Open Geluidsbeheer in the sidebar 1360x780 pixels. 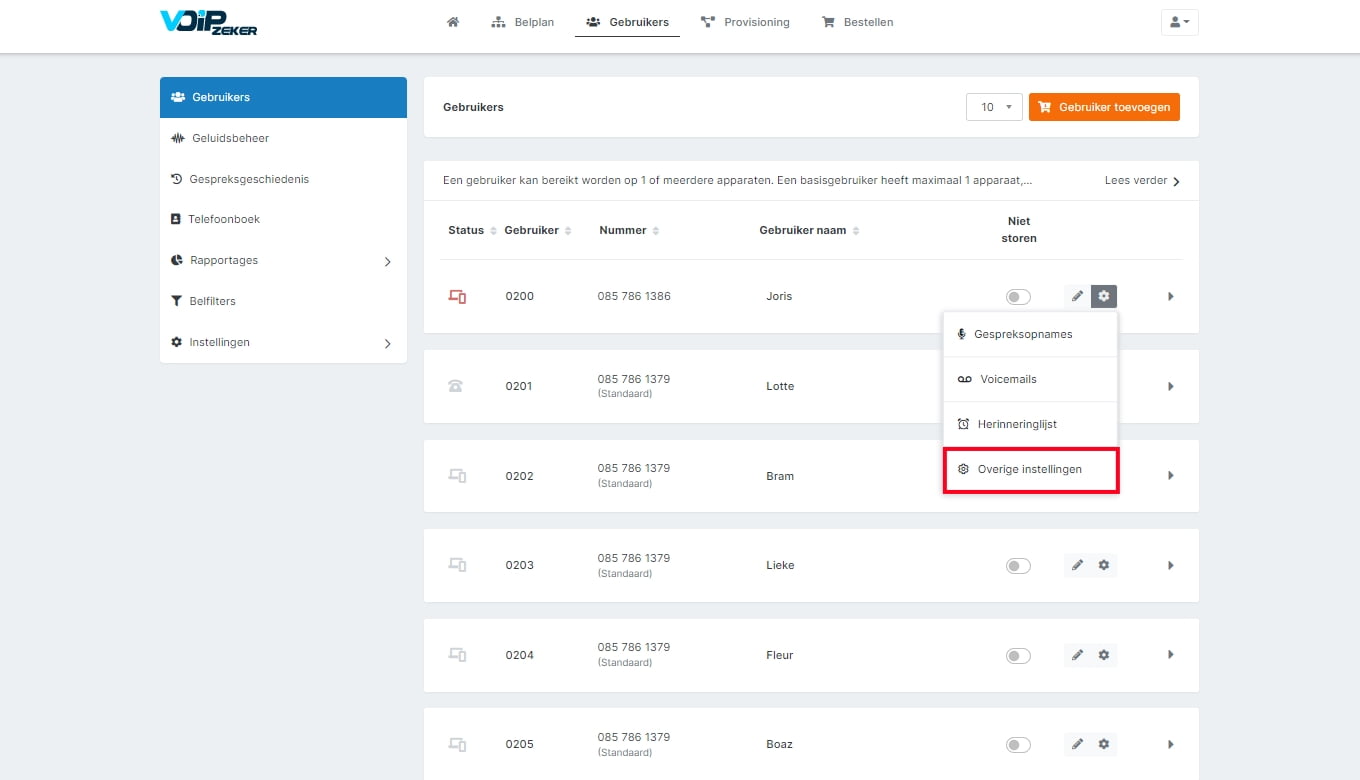(283, 138)
